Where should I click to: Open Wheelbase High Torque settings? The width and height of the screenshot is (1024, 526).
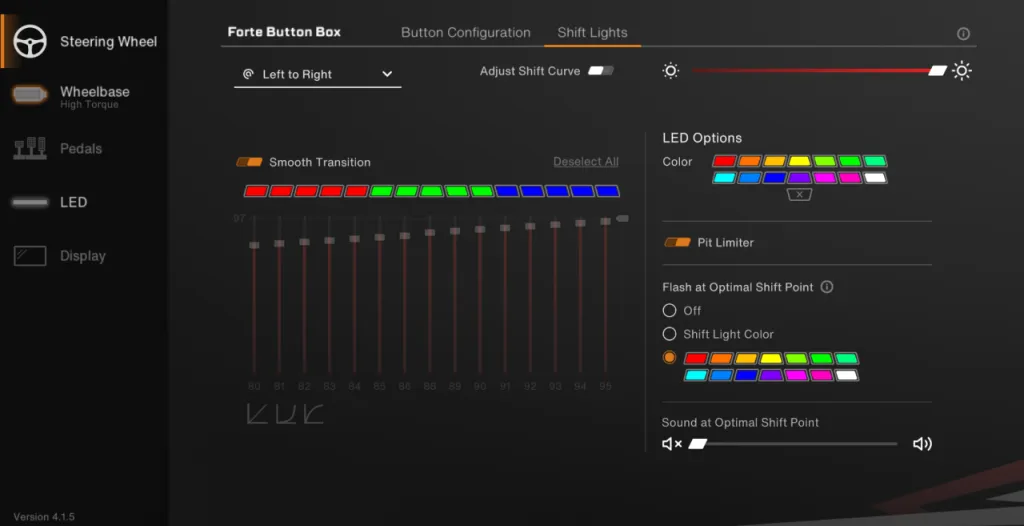[95, 96]
